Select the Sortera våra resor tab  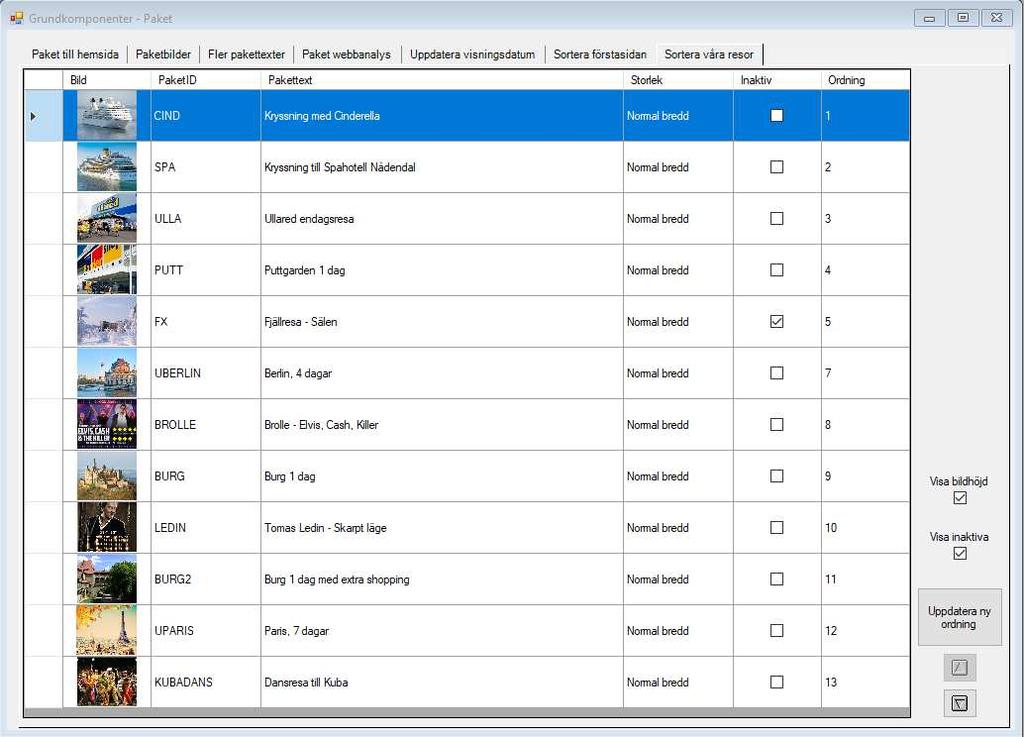pyautogui.click(x=709, y=54)
